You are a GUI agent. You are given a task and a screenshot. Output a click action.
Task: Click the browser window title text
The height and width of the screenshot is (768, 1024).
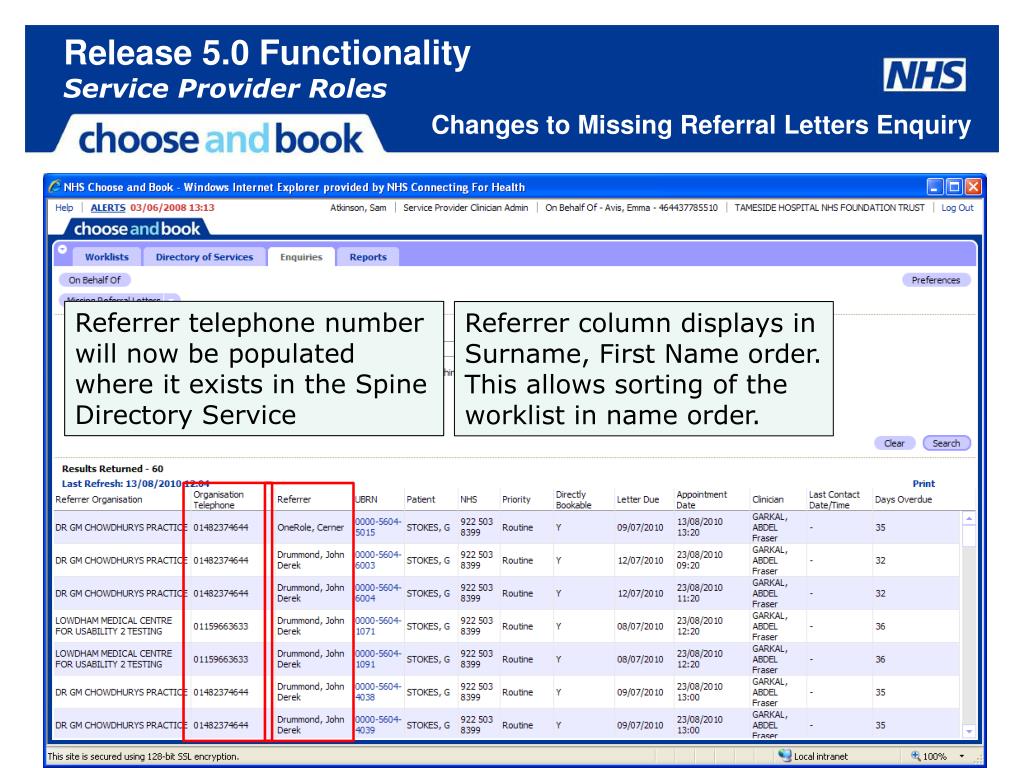pos(294,187)
